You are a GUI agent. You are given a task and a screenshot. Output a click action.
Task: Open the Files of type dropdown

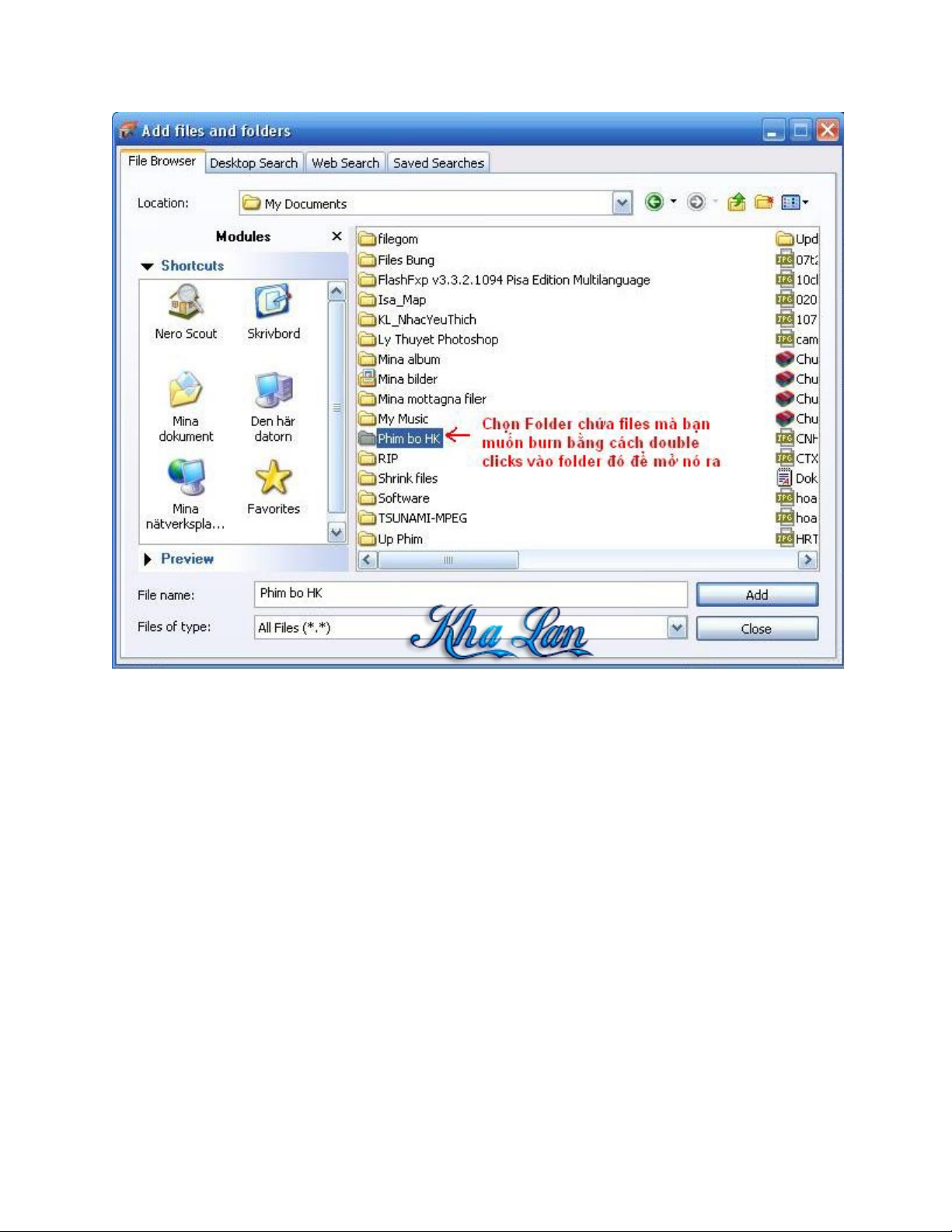point(677,628)
